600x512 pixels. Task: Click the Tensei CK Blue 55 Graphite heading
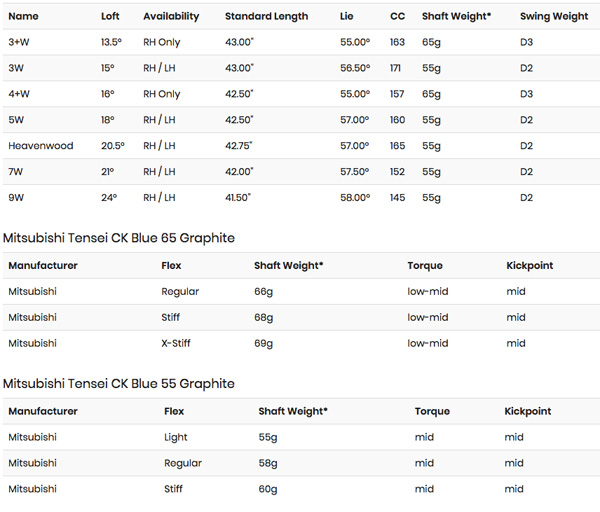[119, 384]
